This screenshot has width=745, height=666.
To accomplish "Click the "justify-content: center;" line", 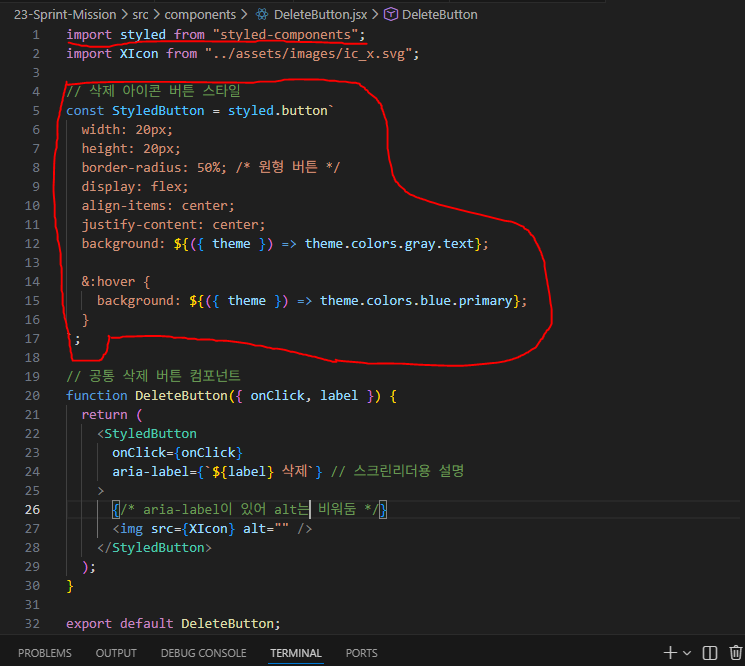I will 173,225.
